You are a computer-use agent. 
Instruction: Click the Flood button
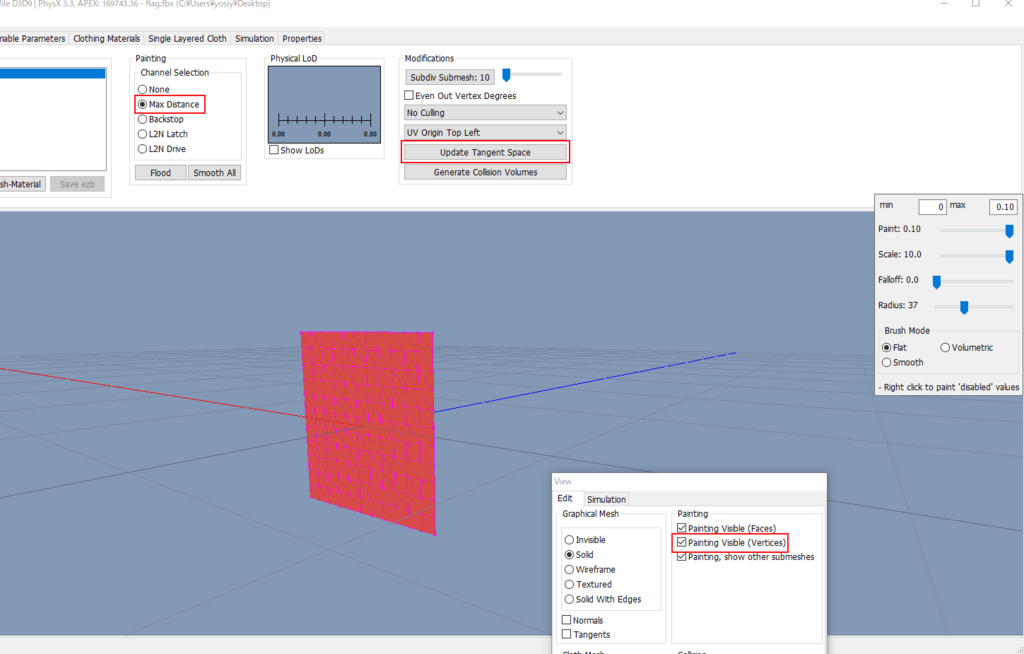point(160,173)
